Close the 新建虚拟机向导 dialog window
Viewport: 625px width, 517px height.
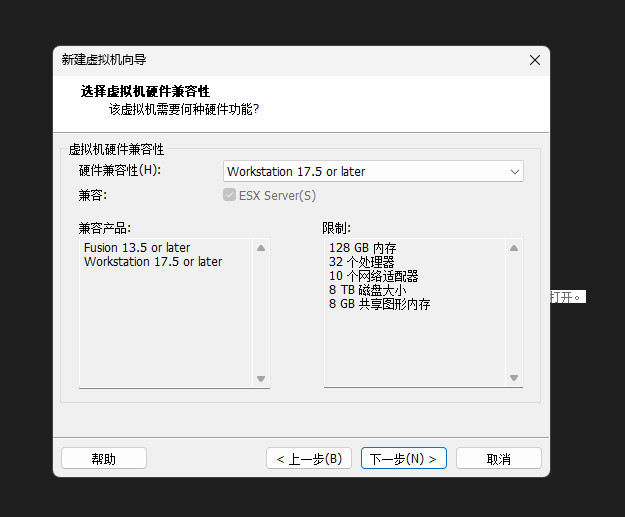(x=534, y=60)
